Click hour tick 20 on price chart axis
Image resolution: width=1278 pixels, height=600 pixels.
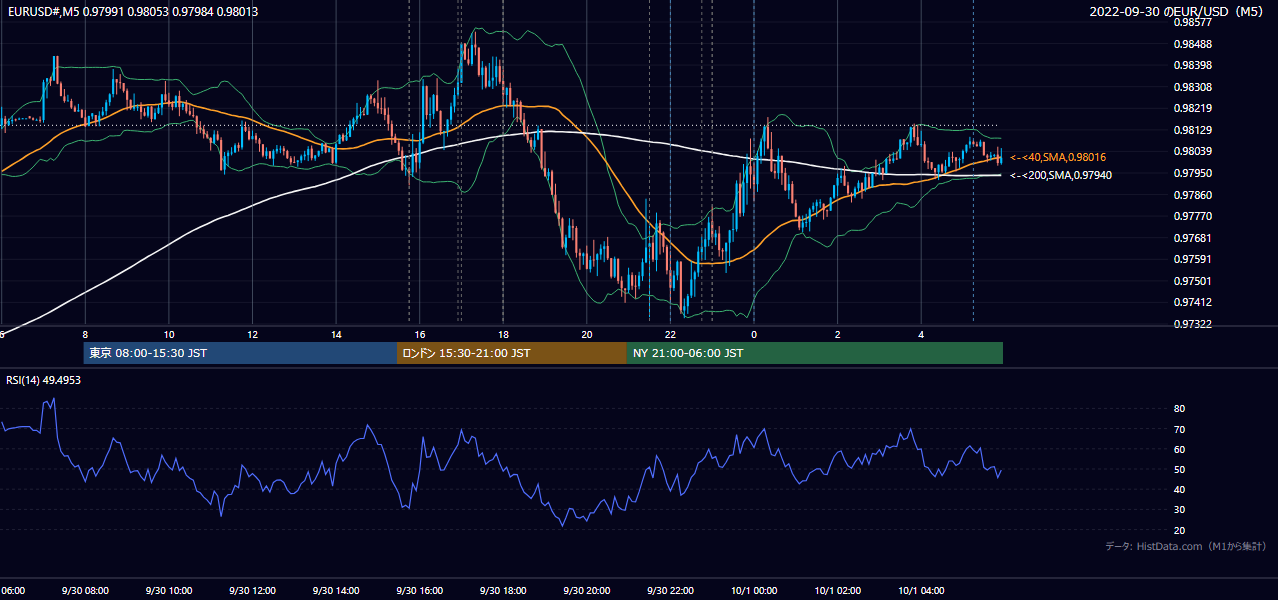586,335
